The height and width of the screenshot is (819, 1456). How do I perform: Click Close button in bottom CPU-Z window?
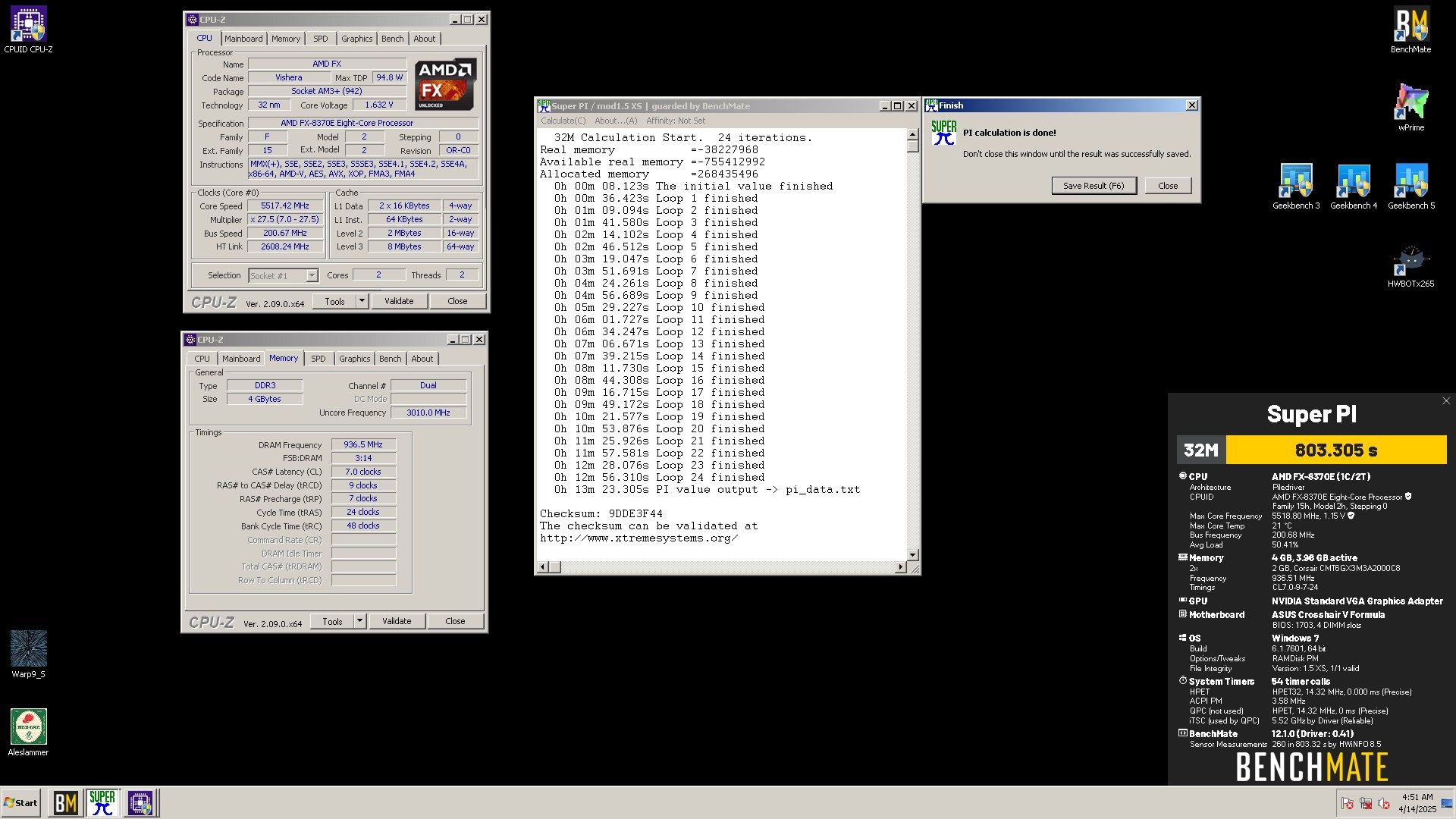pos(455,621)
